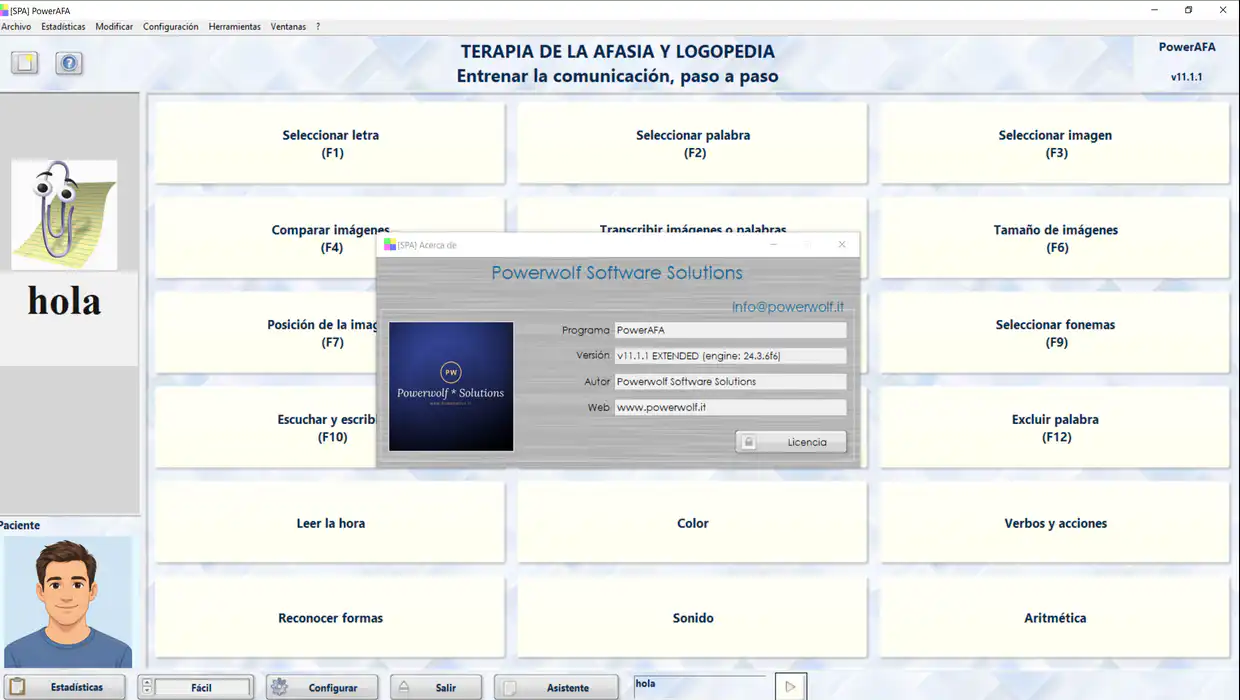The height and width of the screenshot is (700, 1240).
Task: Open the Modificar menu
Action: pyautogui.click(x=114, y=27)
